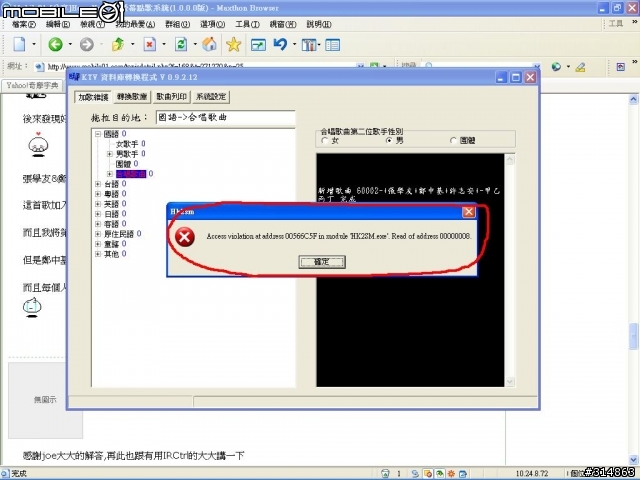The image size is (640, 480).
Task: Open the dropdown arrow beside the up-level icon
Action: click(x=133, y=44)
